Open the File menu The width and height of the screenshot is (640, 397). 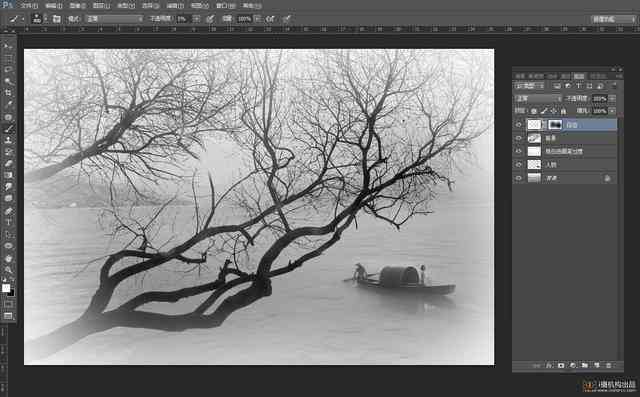coord(29,6)
